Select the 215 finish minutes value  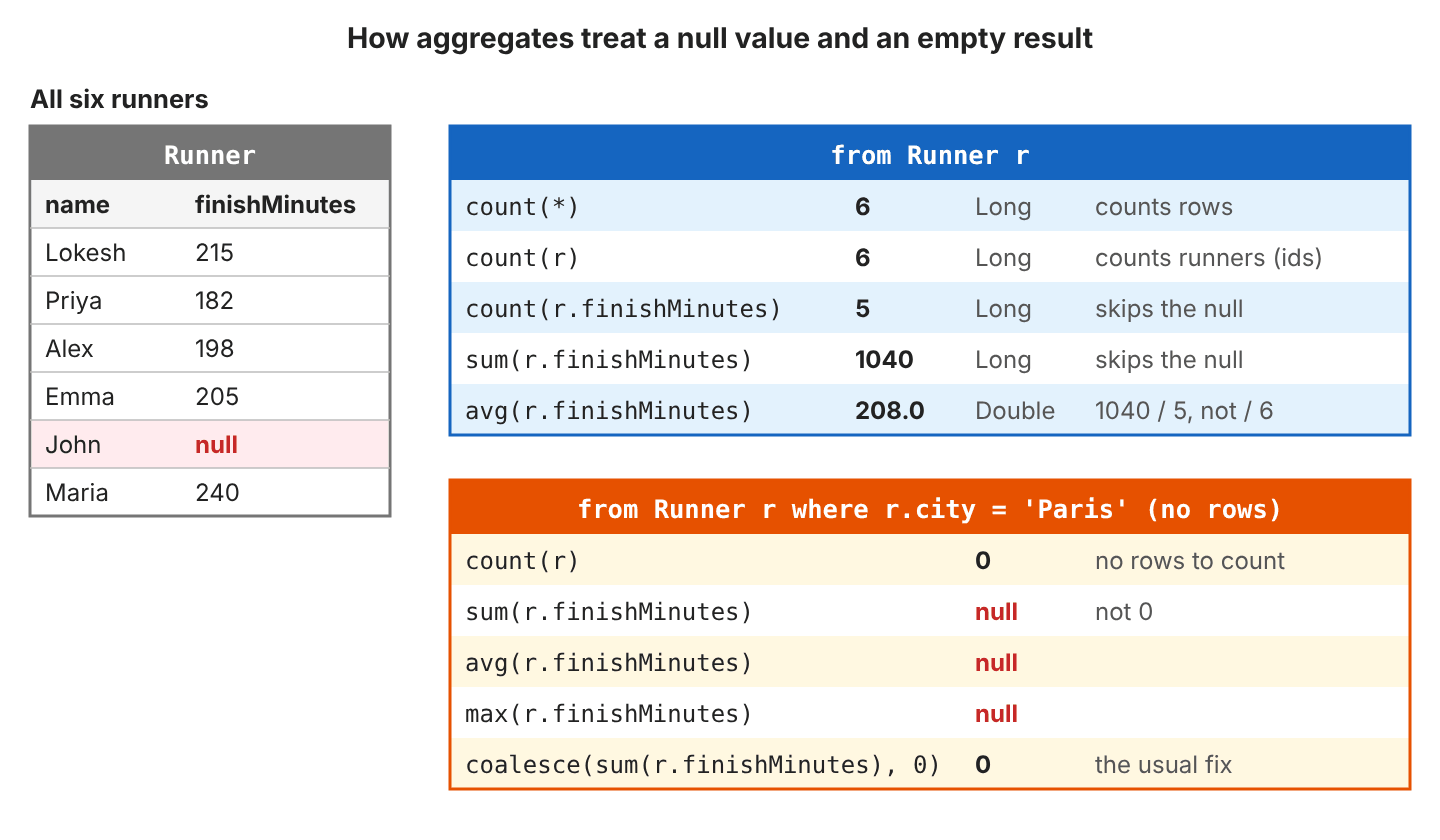(x=214, y=253)
